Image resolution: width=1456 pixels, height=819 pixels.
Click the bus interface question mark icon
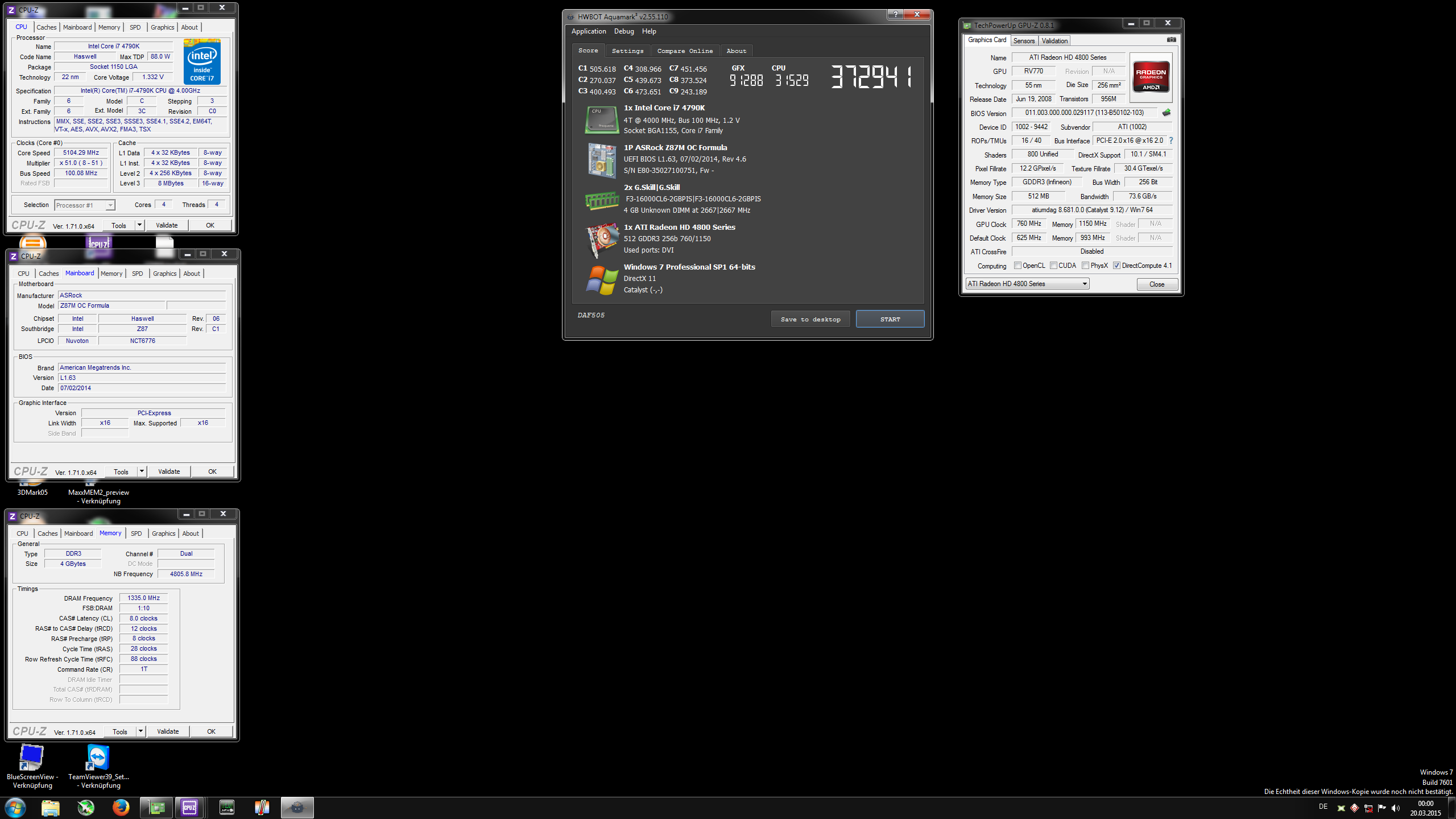[x=1170, y=140]
